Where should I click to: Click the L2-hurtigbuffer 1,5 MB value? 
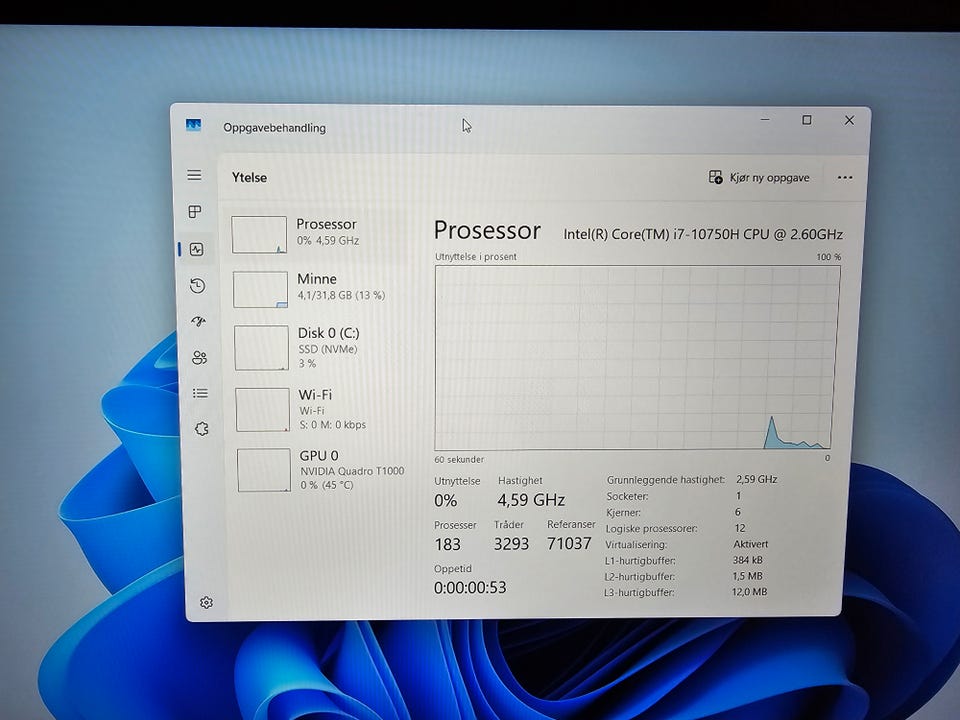[x=748, y=576]
